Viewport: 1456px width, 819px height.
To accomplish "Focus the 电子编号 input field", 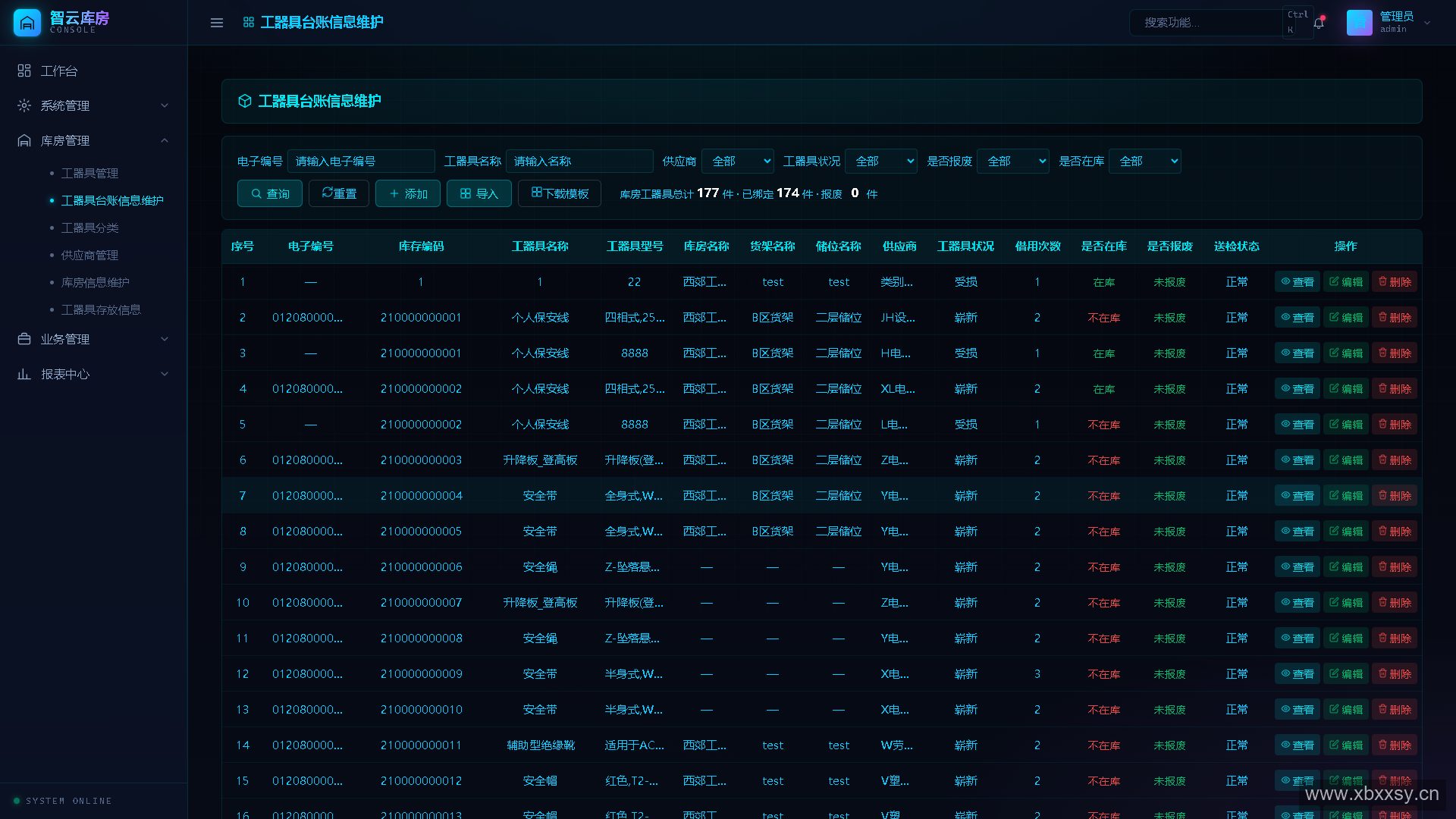I will tap(361, 162).
